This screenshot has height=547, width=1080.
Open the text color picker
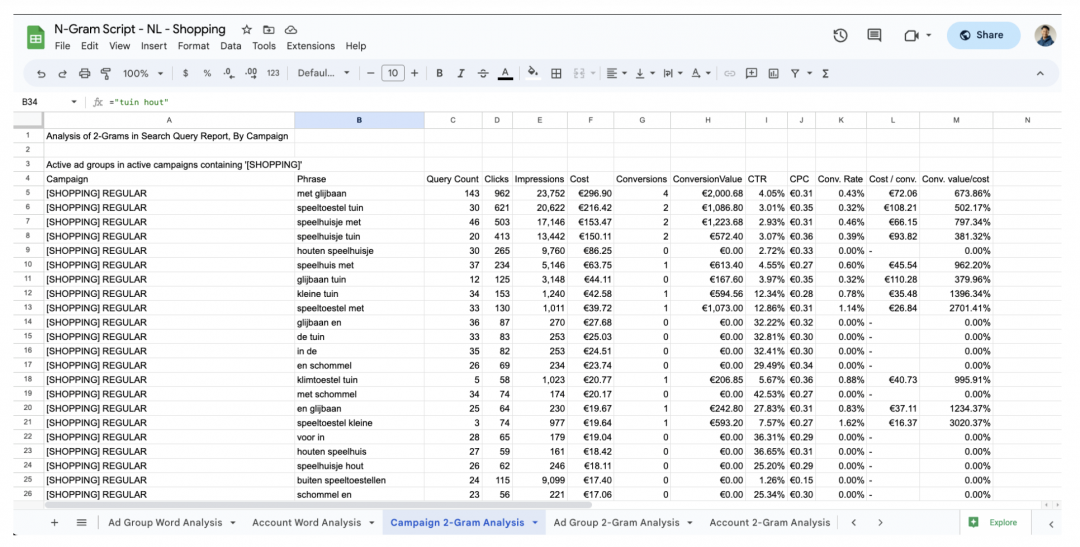tap(505, 74)
